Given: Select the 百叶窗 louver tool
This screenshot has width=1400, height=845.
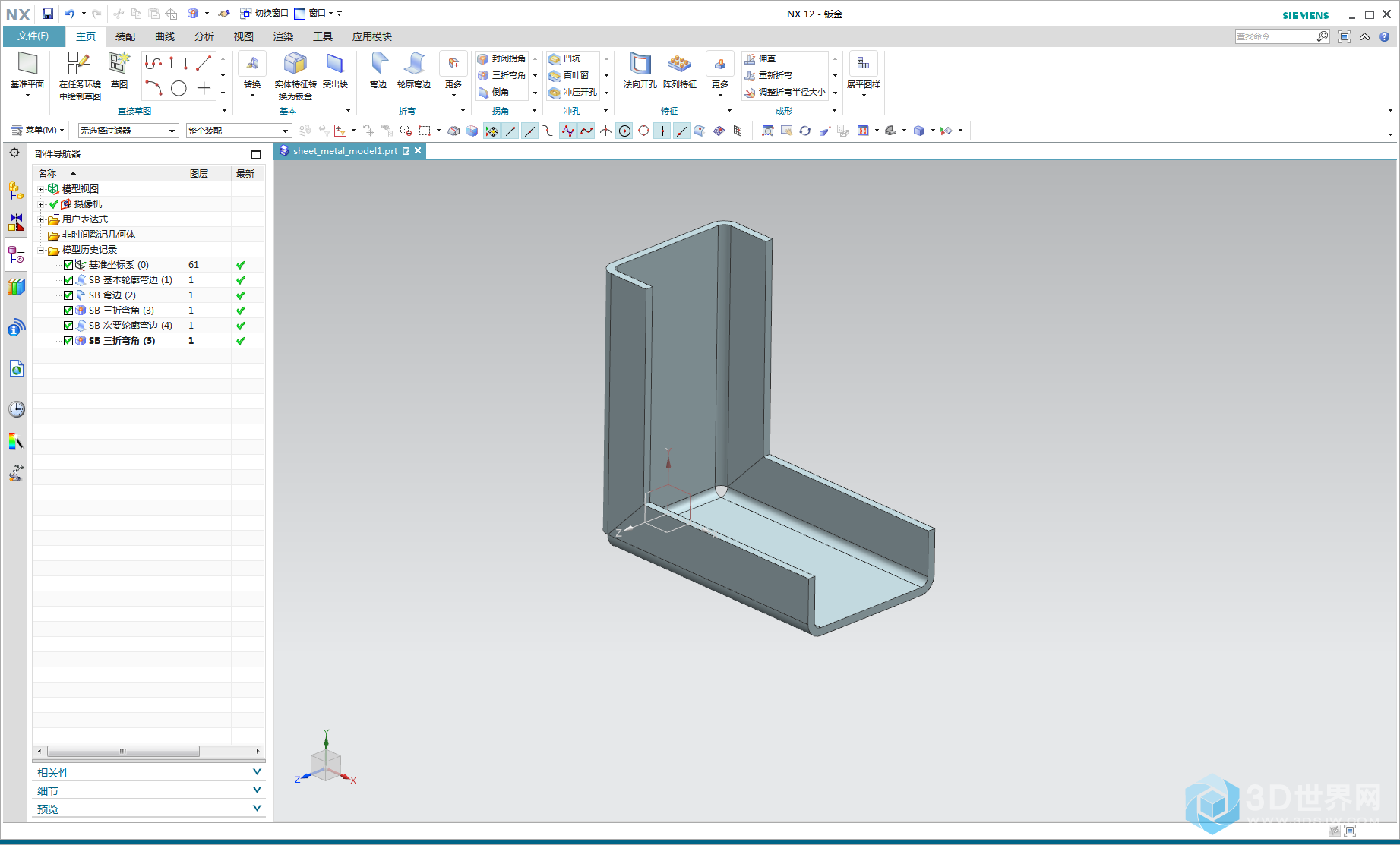Looking at the screenshot, I should point(569,75).
